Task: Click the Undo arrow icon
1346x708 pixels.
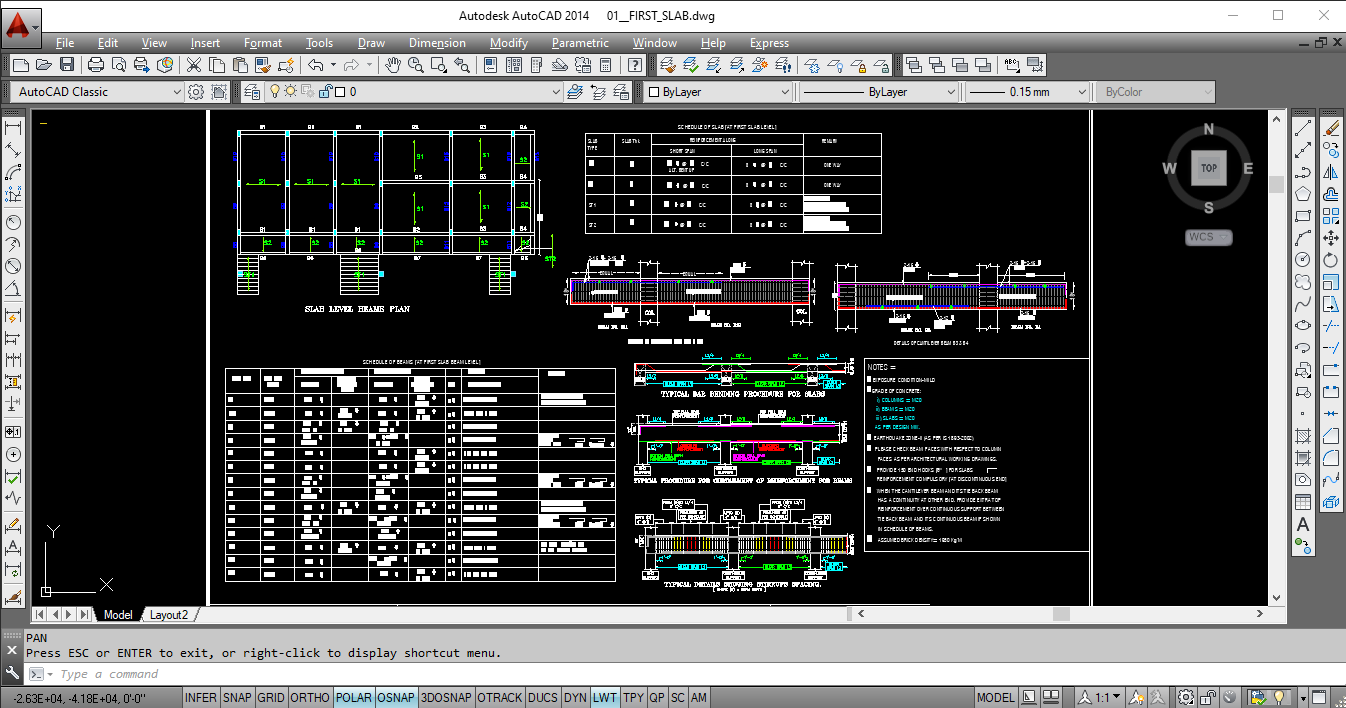Action: click(x=316, y=65)
